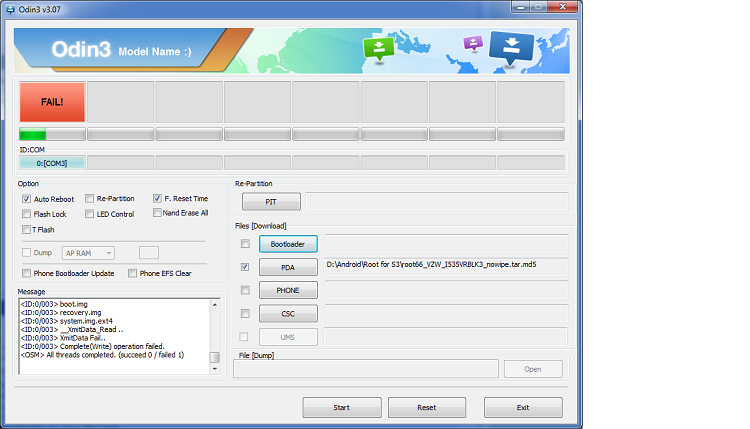Open the AP RAM dump dropdown
Viewport: 750px width, 429px height.
click(x=88, y=253)
